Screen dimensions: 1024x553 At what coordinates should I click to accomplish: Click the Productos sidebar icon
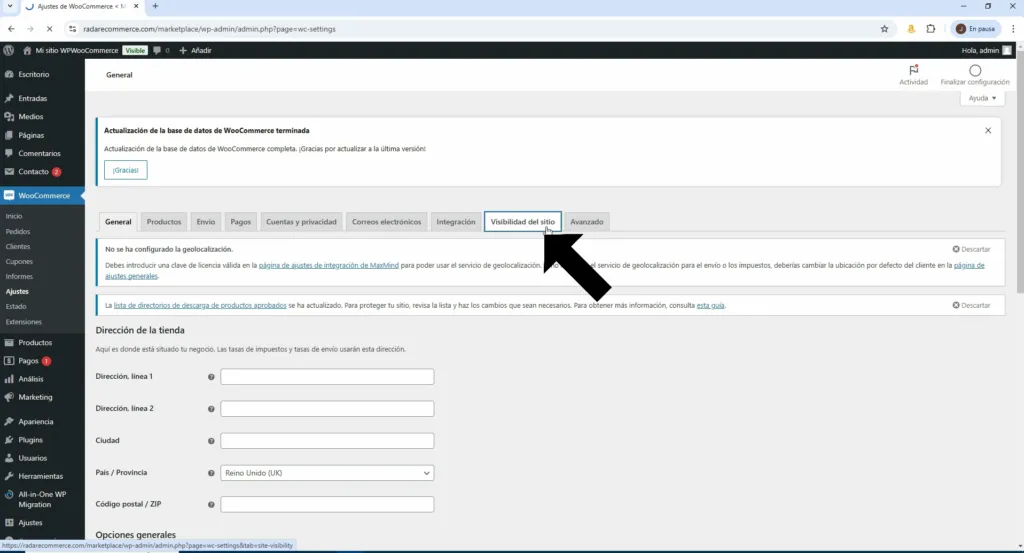click(x=9, y=342)
